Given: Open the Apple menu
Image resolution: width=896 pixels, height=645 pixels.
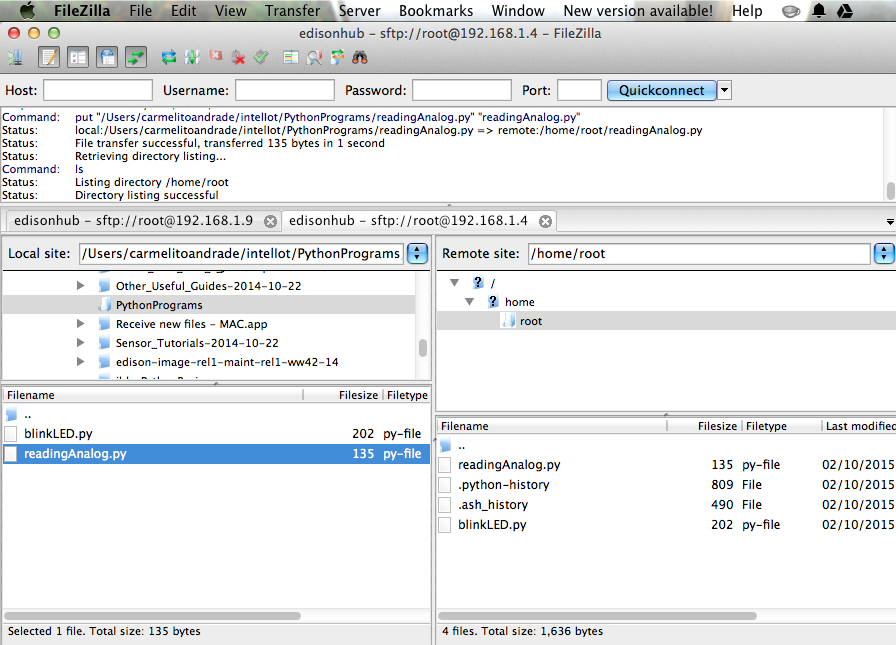Looking at the screenshot, I should point(27,10).
